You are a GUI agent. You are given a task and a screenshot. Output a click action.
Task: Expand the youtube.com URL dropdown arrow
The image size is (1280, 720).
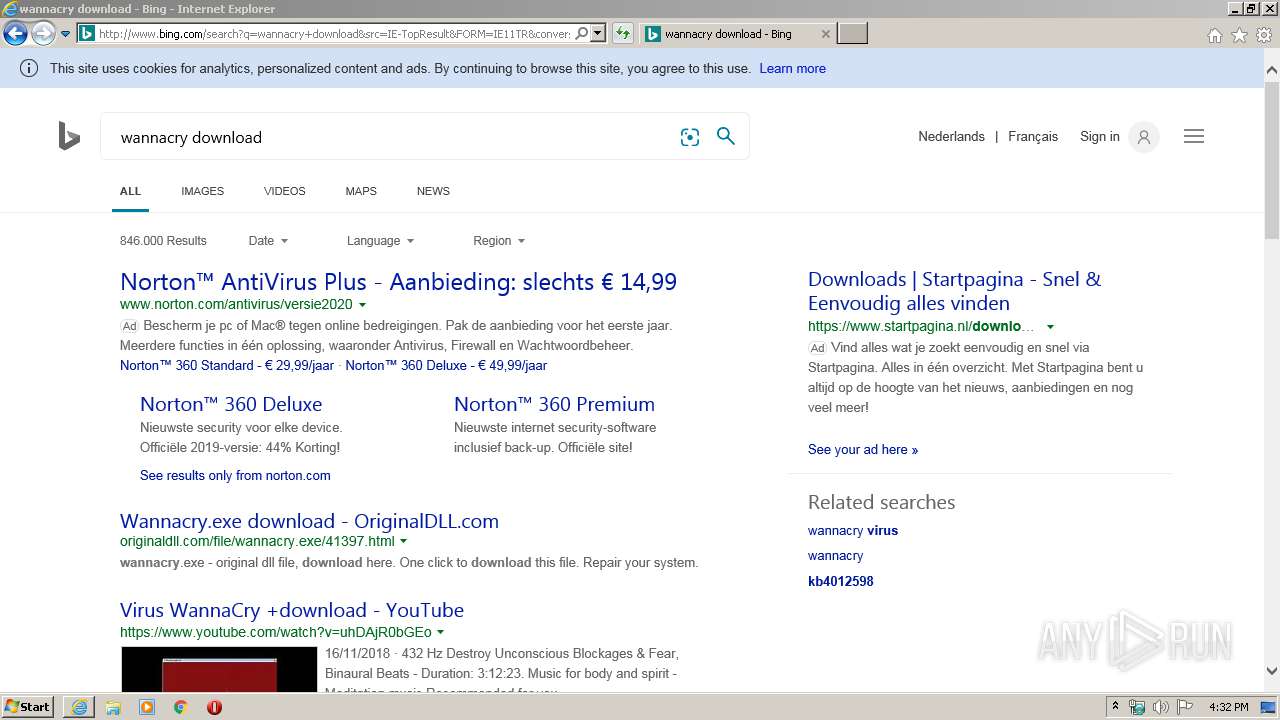pyautogui.click(x=440, y=632)
